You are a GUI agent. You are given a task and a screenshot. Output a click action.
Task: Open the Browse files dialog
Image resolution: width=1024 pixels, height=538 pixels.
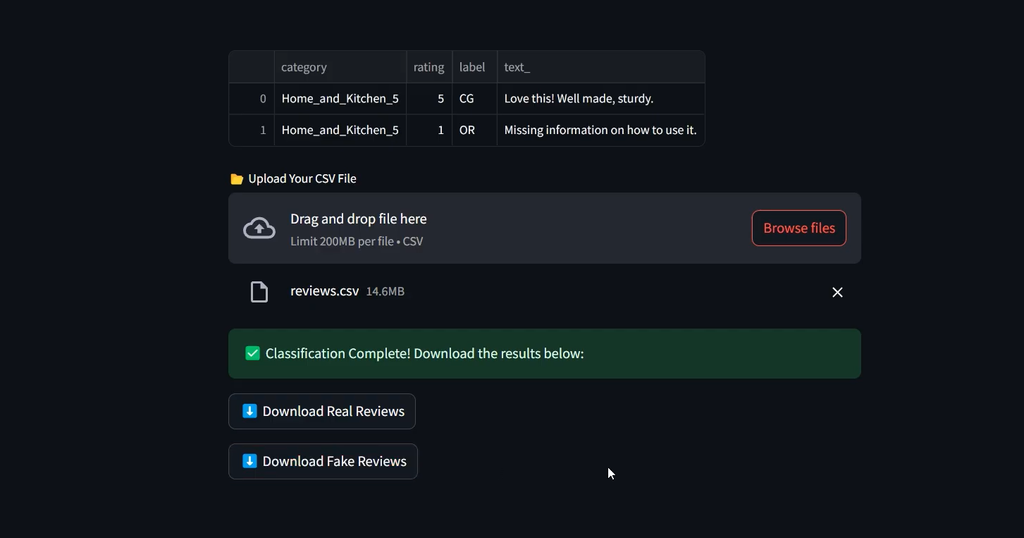click(799, 228)
